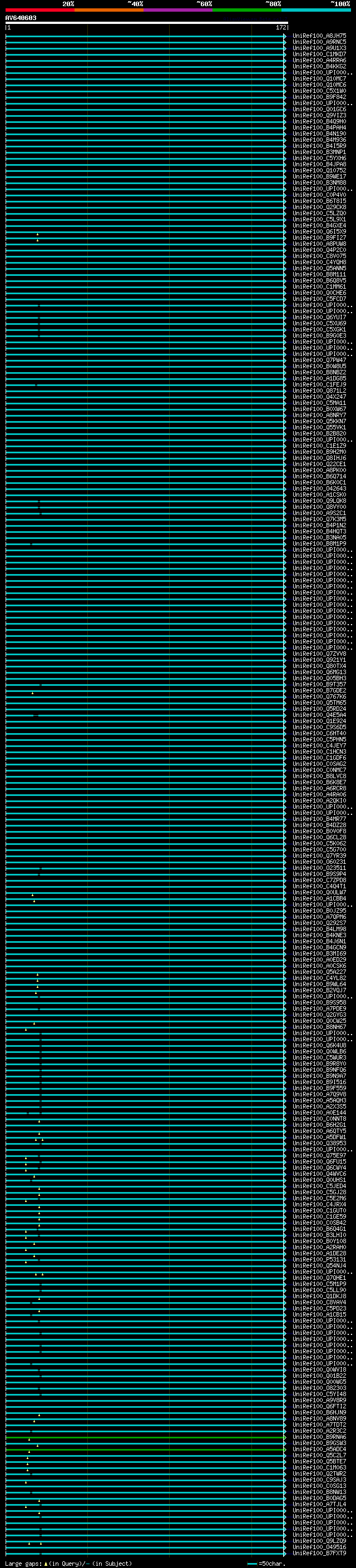Viewport: 356px width, 1568px height.
Task: Select the UniRef100_Q9VIZ3 hit label
Action: coord(319,116)
